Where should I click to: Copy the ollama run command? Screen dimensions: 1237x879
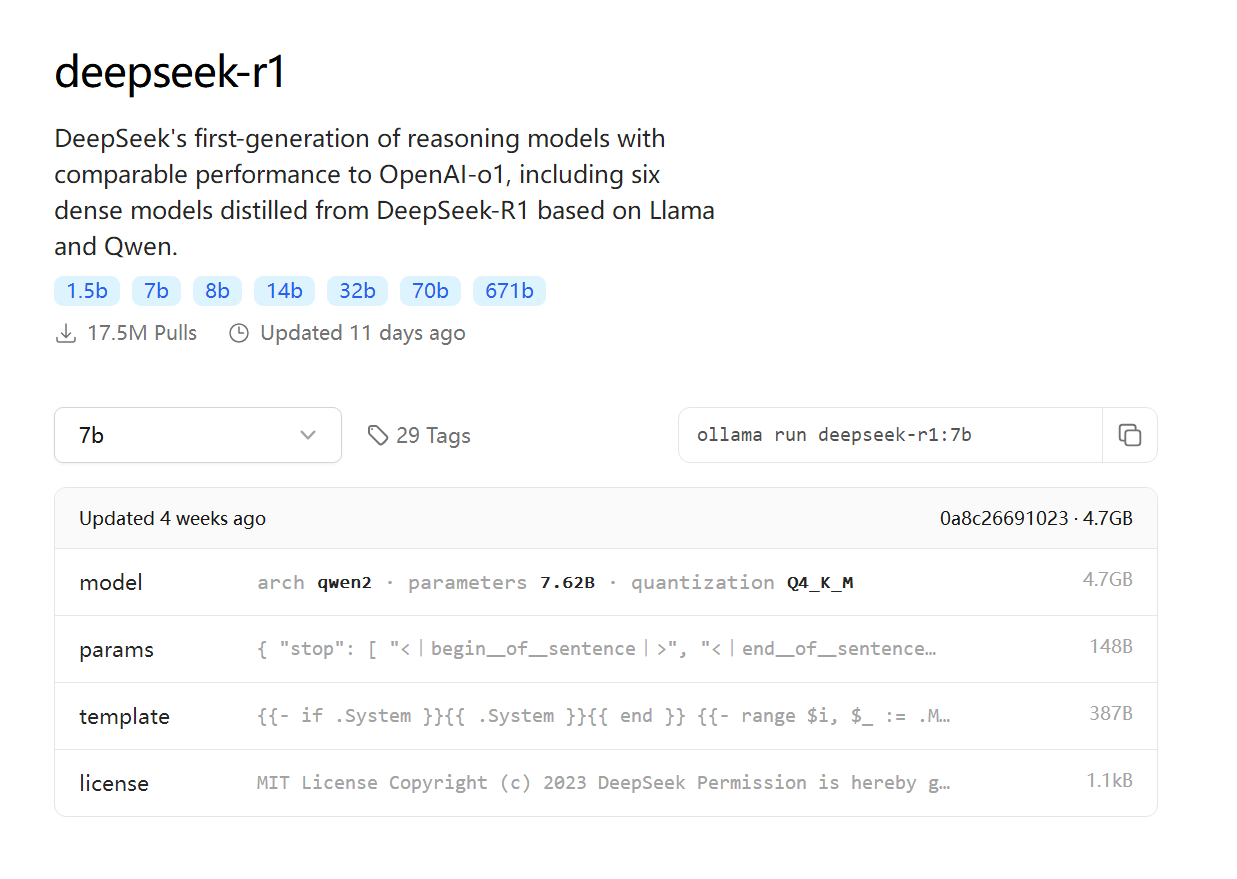1130,435
